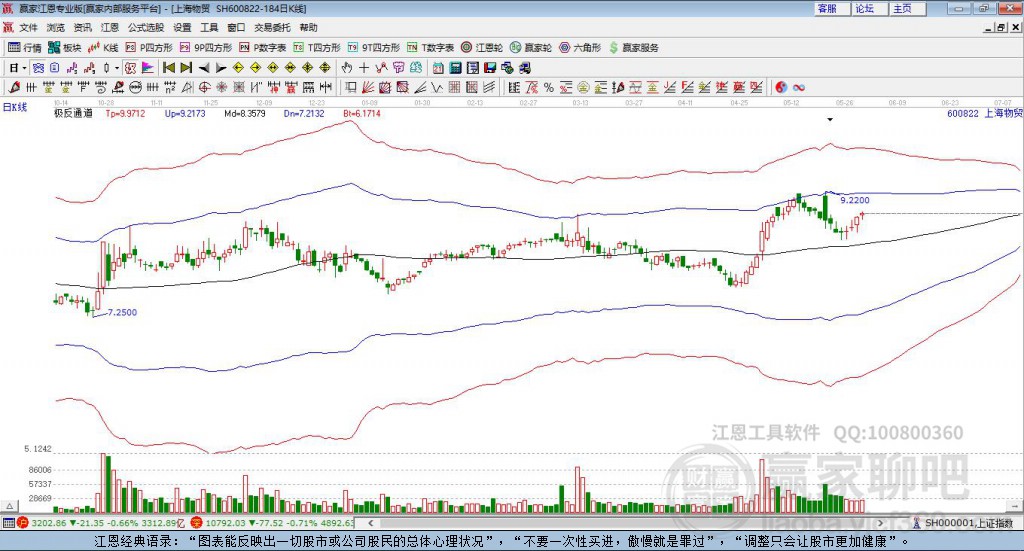Switch to K线 candlestick chart
This screenshot has height=551, width=1024.
103,48
